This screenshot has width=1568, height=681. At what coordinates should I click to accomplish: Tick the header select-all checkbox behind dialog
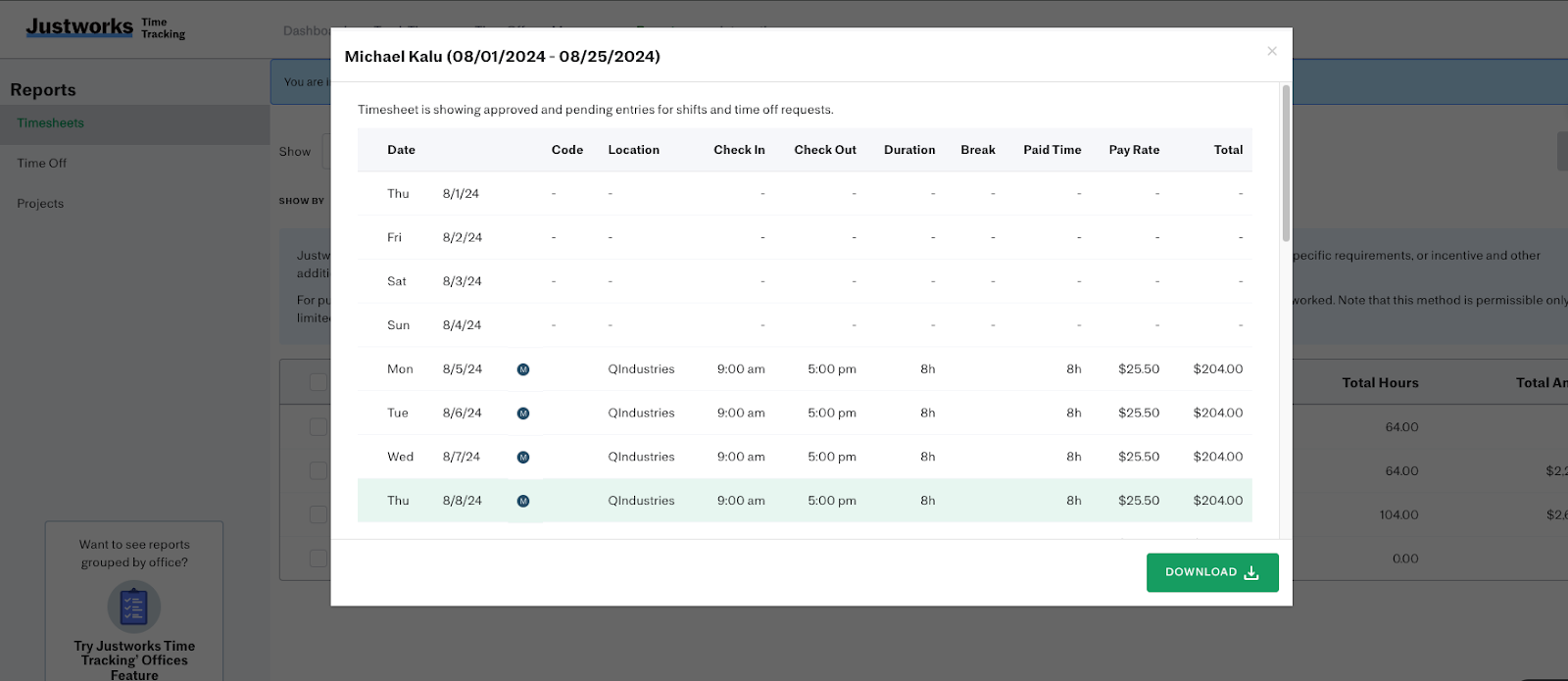(x=318, y=382)
